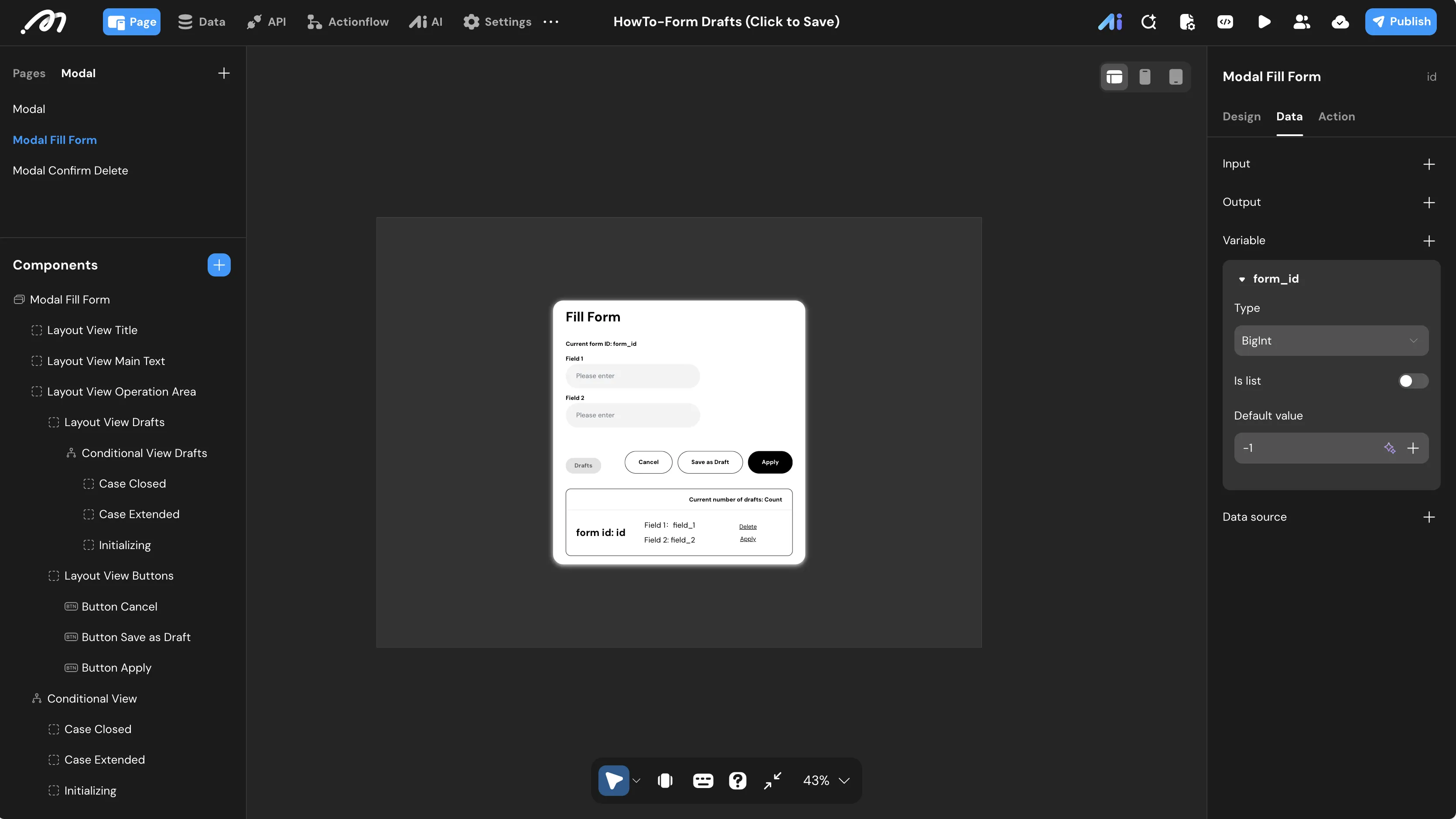Select Layout View Operation Area component
The image size is (1456, 819).
tap(122, 392)
